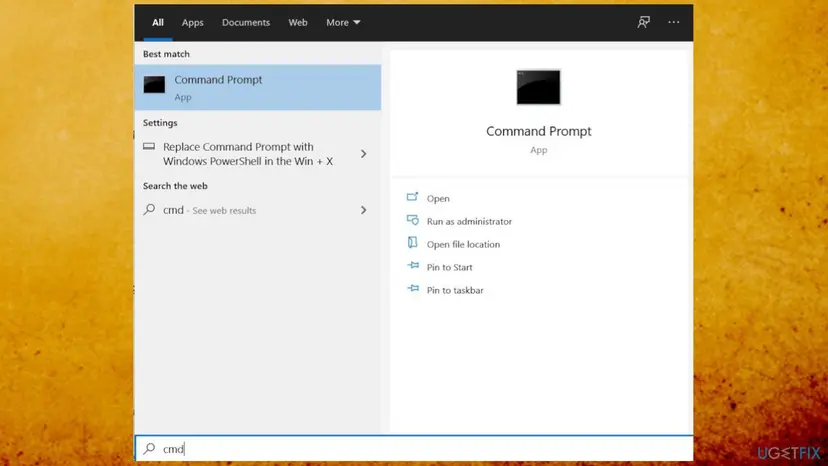
Task: Select the Command Prompt best match result
Action: 258,88
